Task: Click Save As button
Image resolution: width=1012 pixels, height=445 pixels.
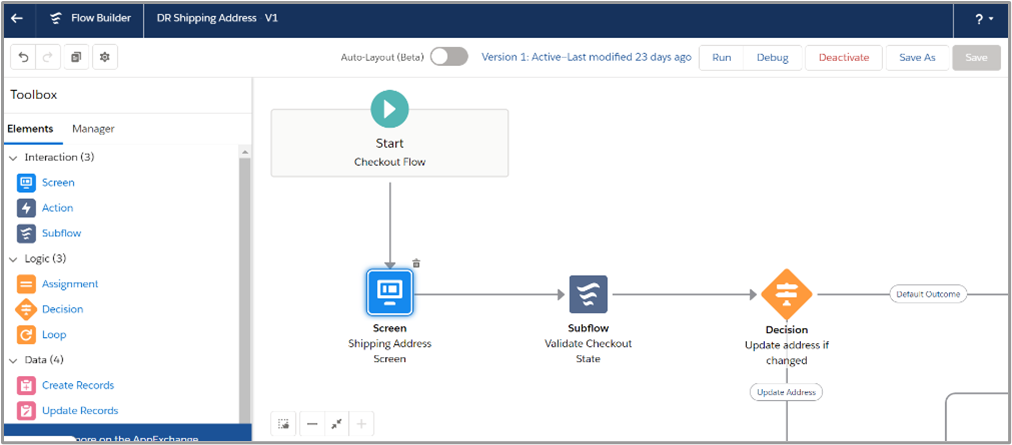Action: pos(917,57)
